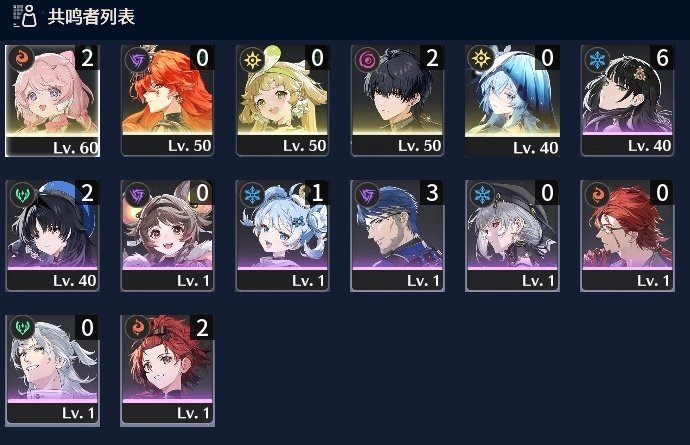Screen dimensions: 690x445
Task: Open the blue-hooded Lv. 40 spectro character
Action: click(x=512, y=101)
